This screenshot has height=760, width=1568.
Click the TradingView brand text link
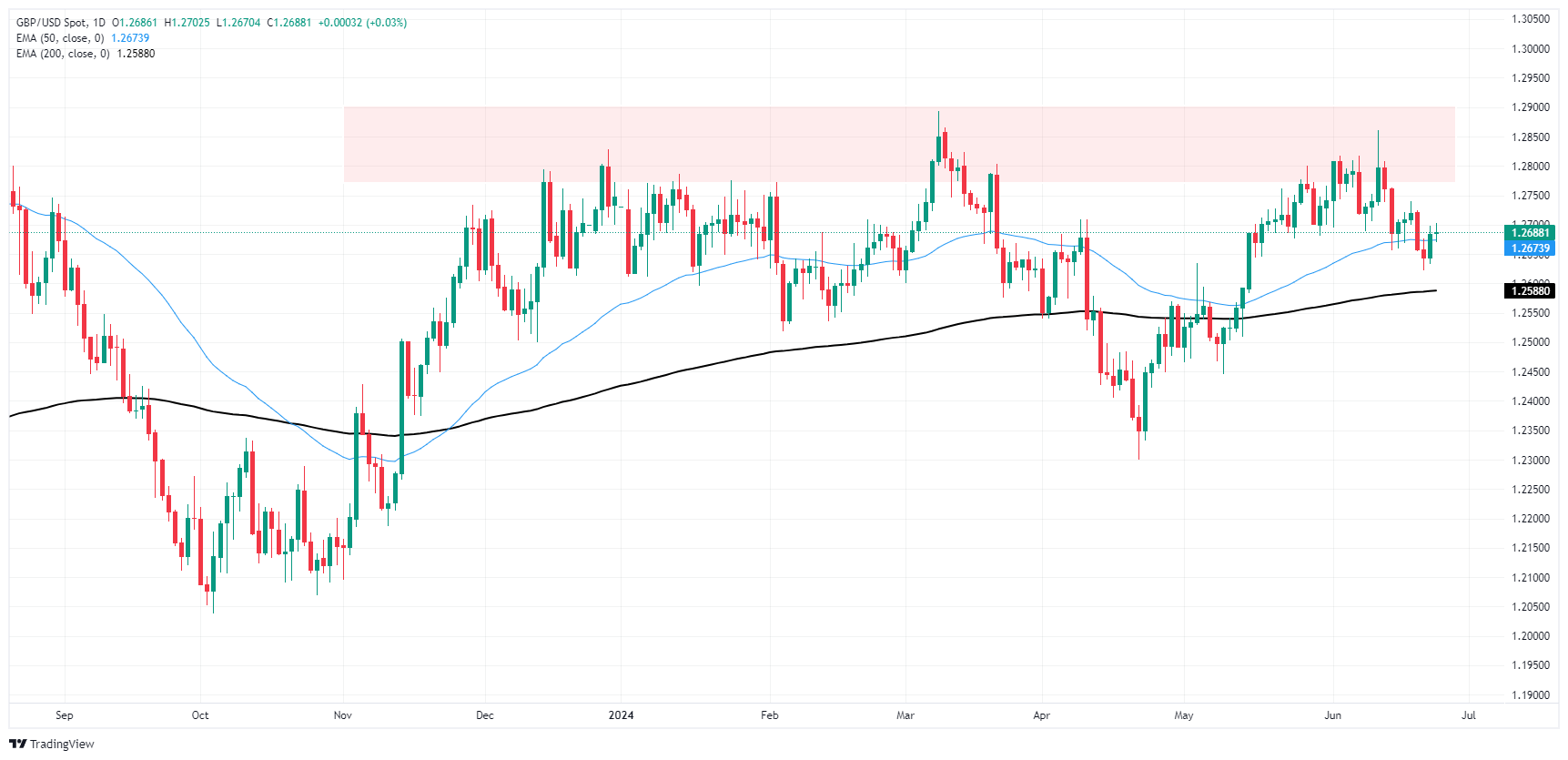(62, 745)
